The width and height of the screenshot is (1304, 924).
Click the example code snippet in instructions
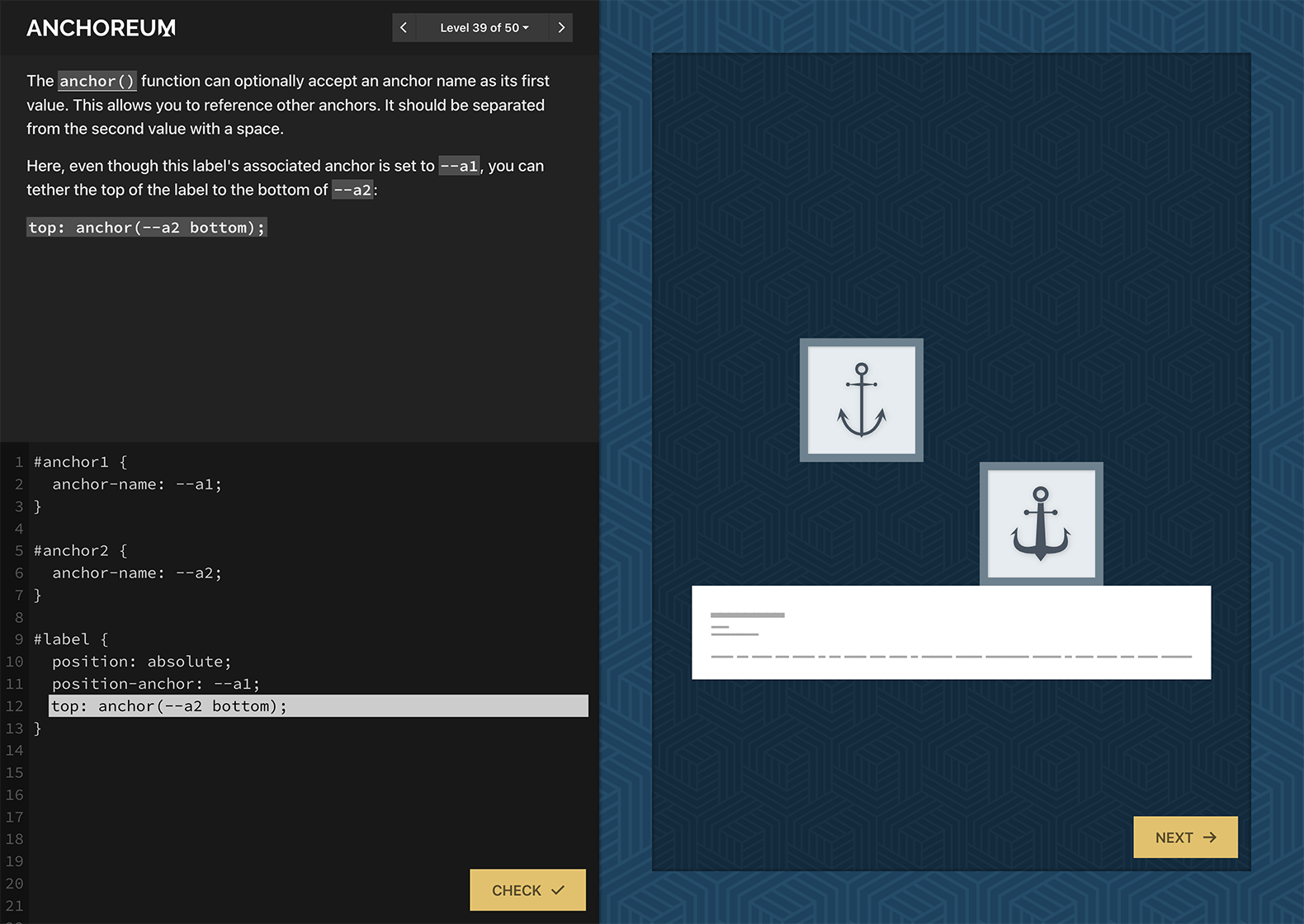146,228
